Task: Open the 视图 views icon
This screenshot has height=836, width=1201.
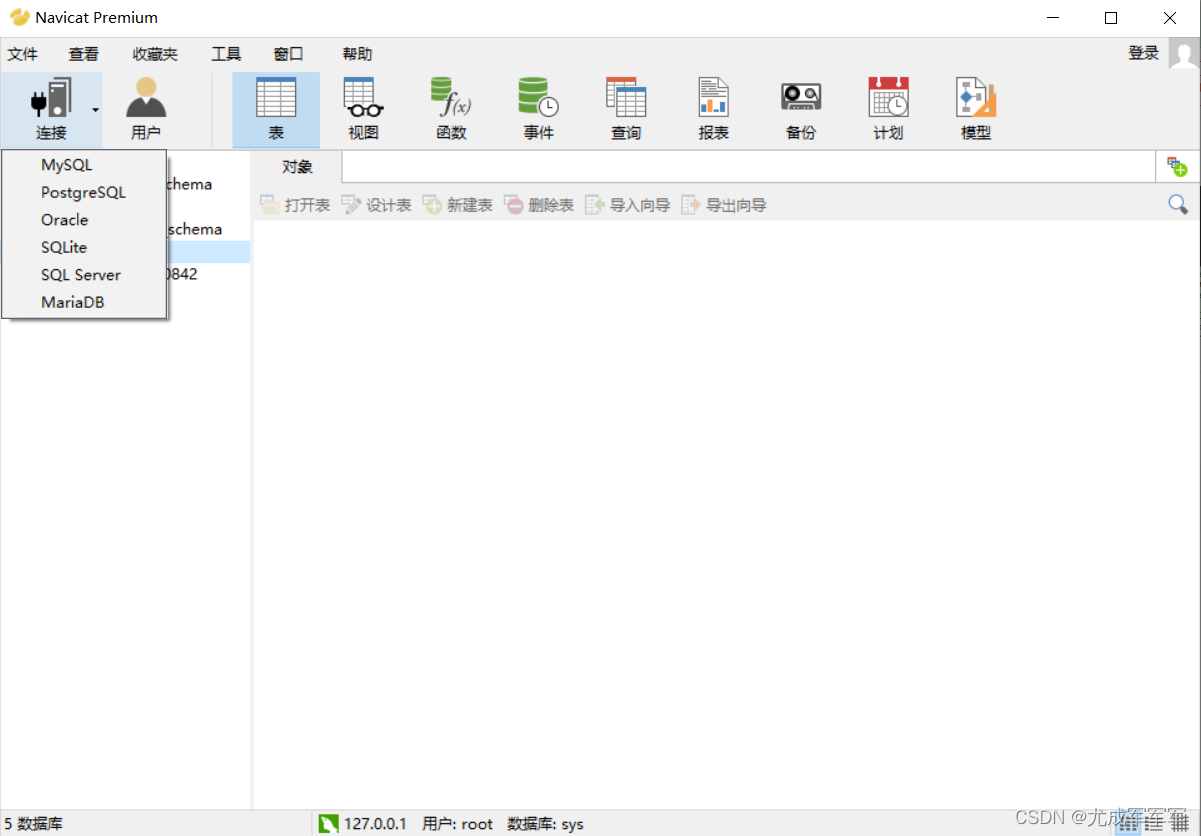Action: [363, 99]
